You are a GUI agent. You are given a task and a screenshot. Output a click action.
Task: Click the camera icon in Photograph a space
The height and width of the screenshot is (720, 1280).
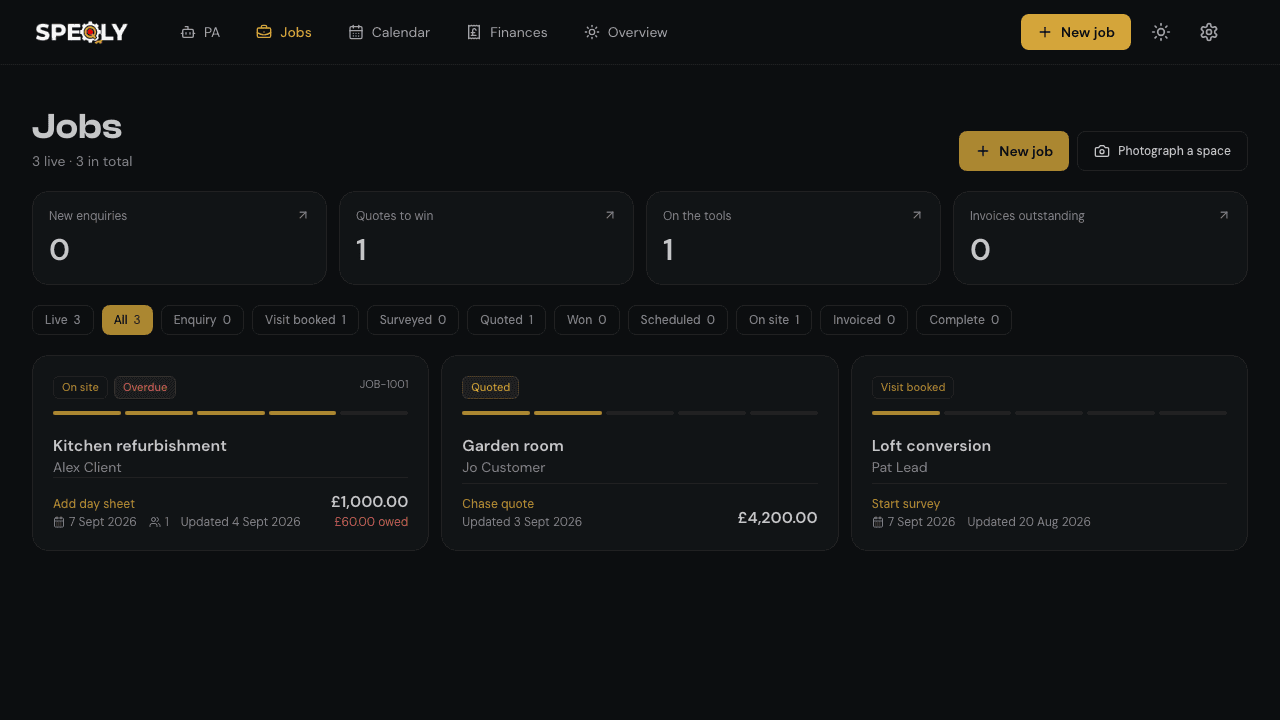(1102, 151)
